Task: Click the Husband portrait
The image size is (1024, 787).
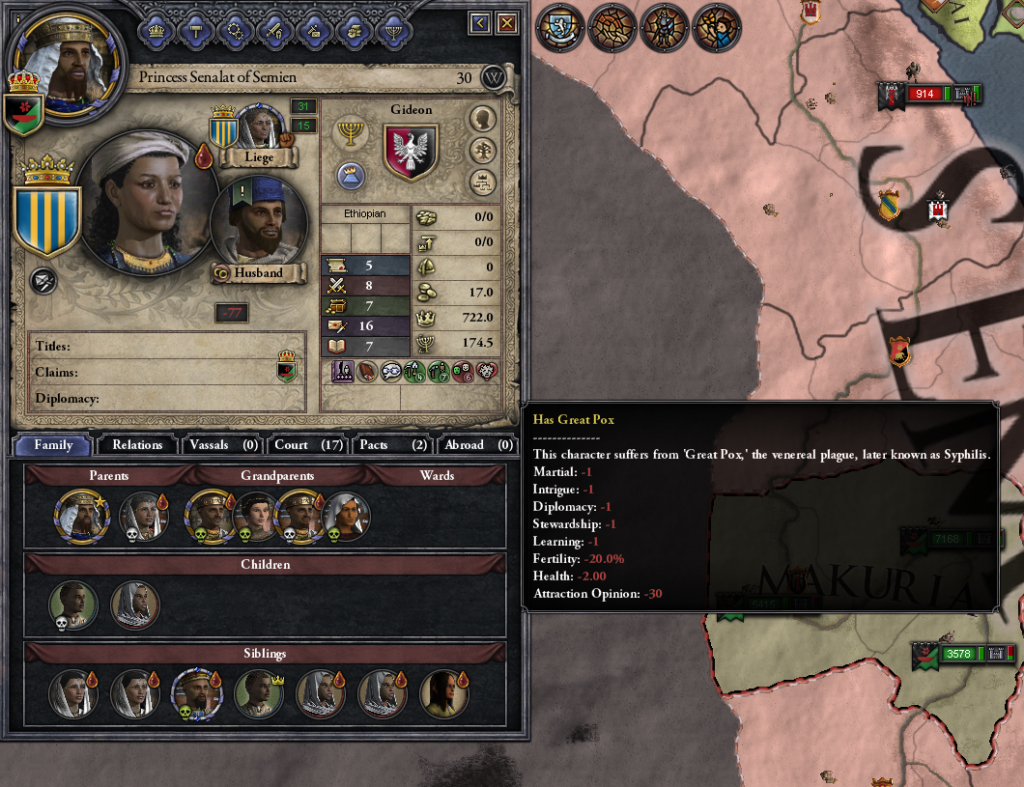Action: tap(259, 221)
